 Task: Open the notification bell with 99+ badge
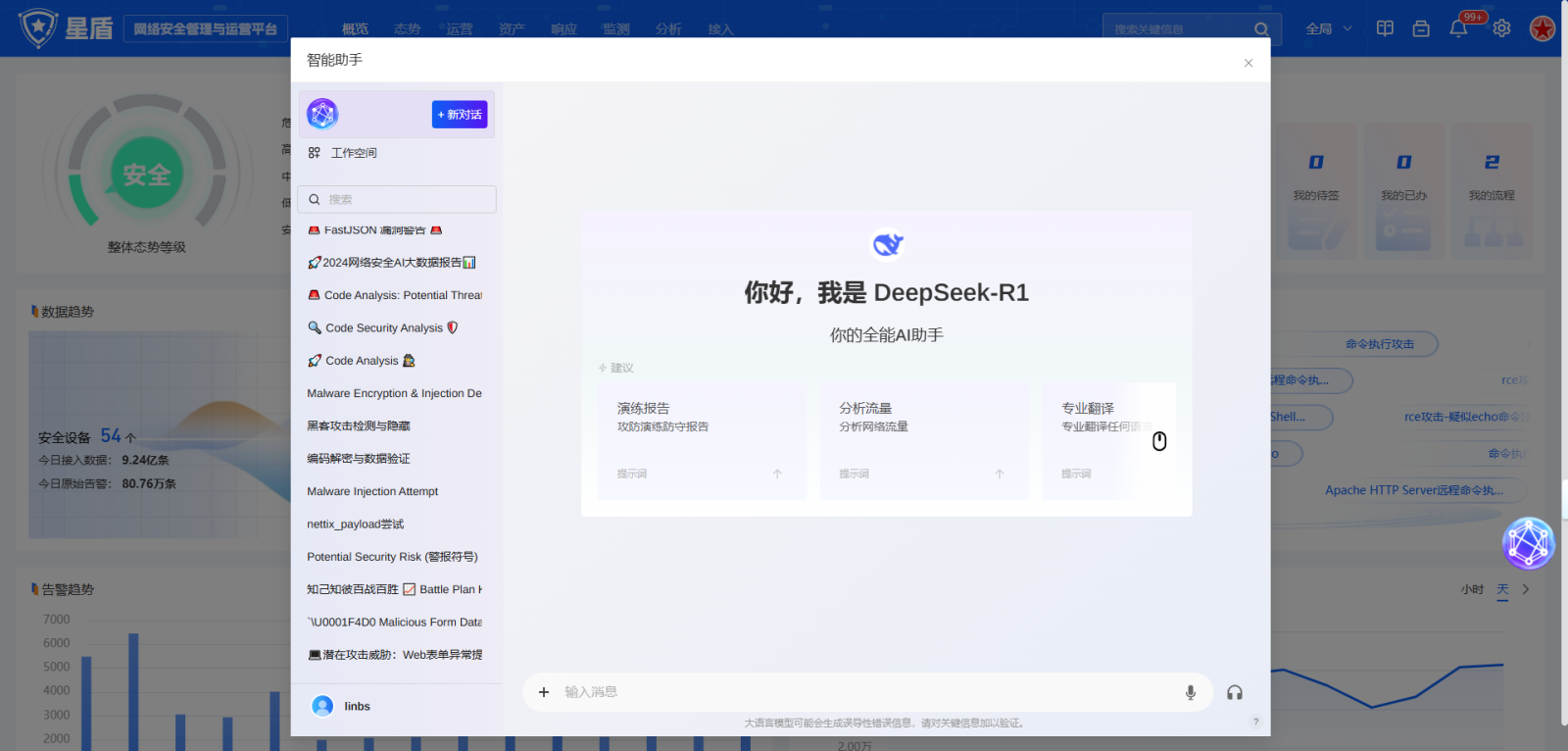1459,28
